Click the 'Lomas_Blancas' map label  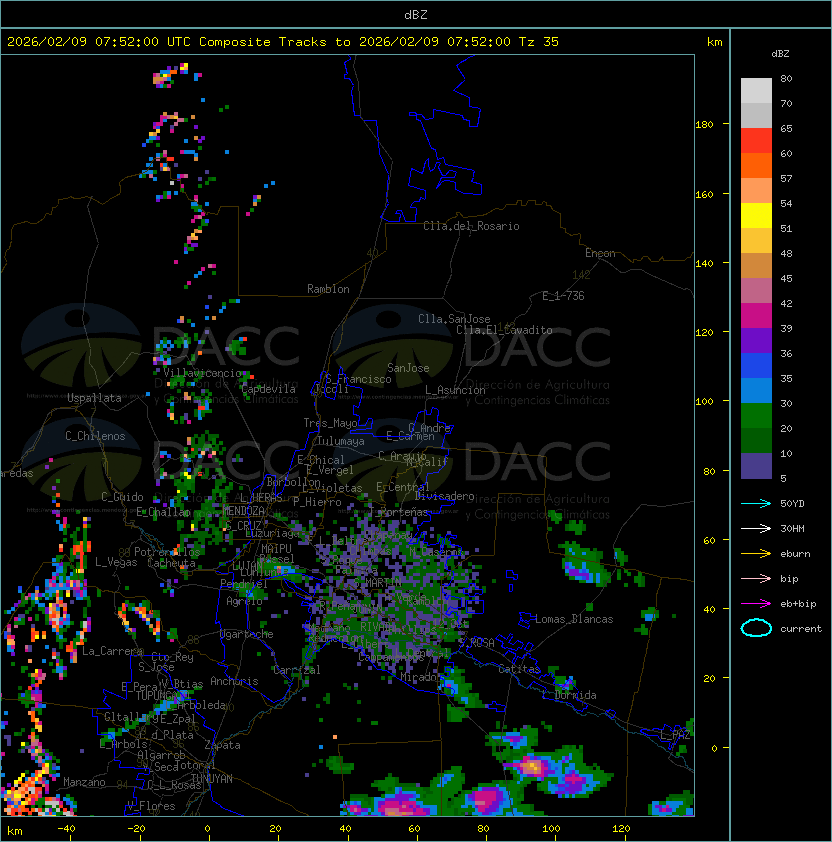[574, 619]
